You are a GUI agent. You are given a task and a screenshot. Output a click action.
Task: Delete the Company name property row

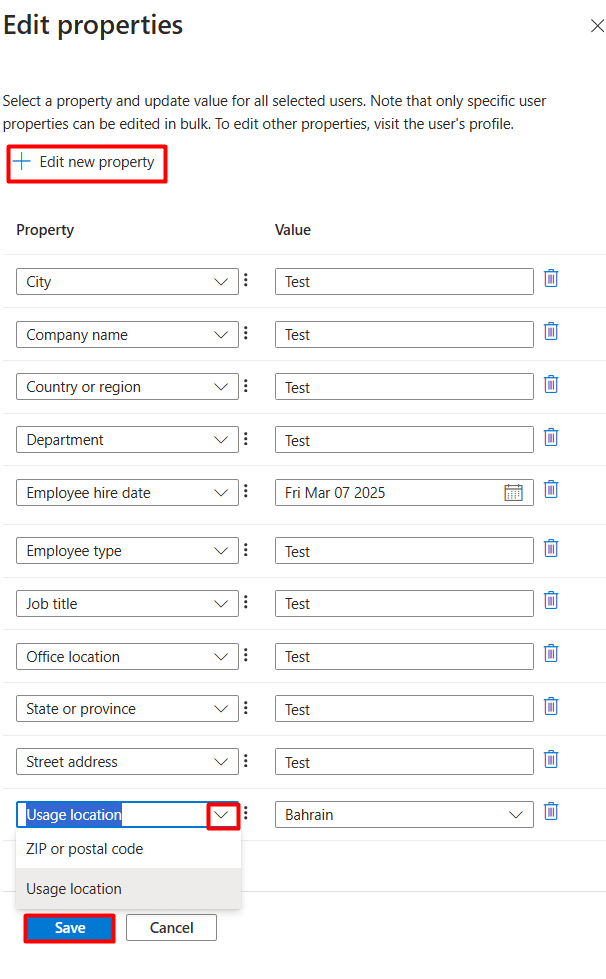click(551, 332)
